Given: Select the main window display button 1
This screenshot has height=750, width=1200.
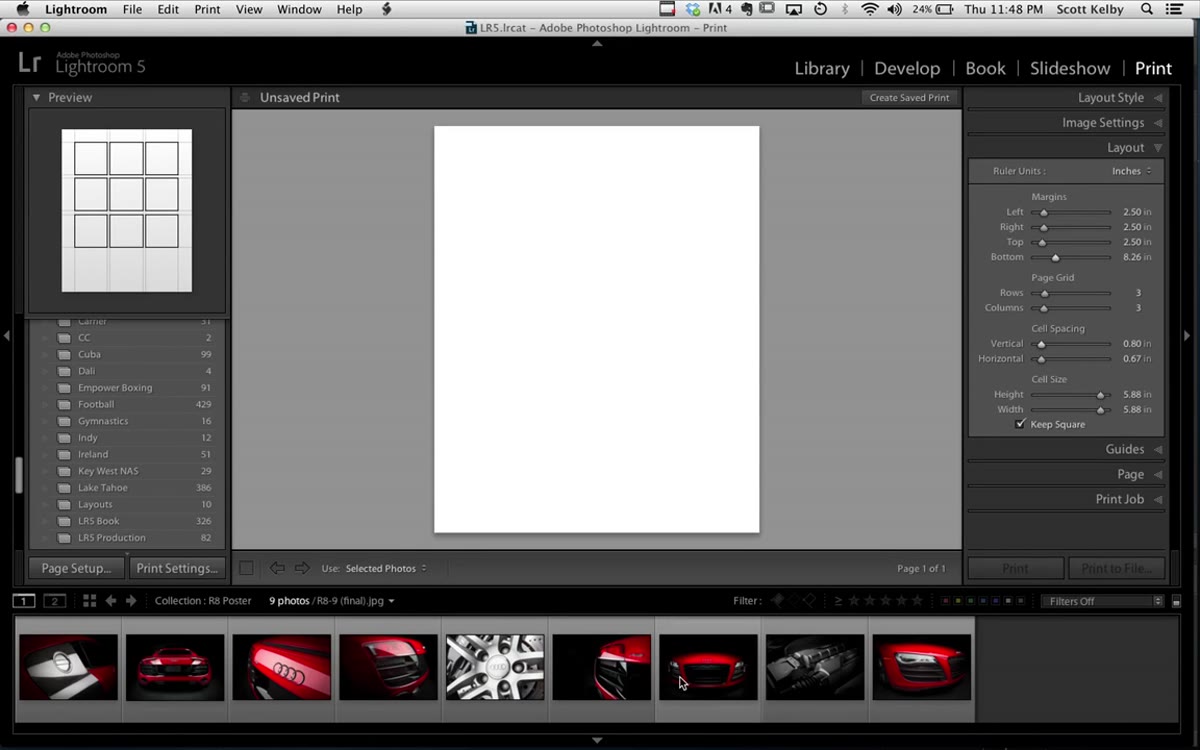Looking at the screenshot, I should [x=23, y=601].
